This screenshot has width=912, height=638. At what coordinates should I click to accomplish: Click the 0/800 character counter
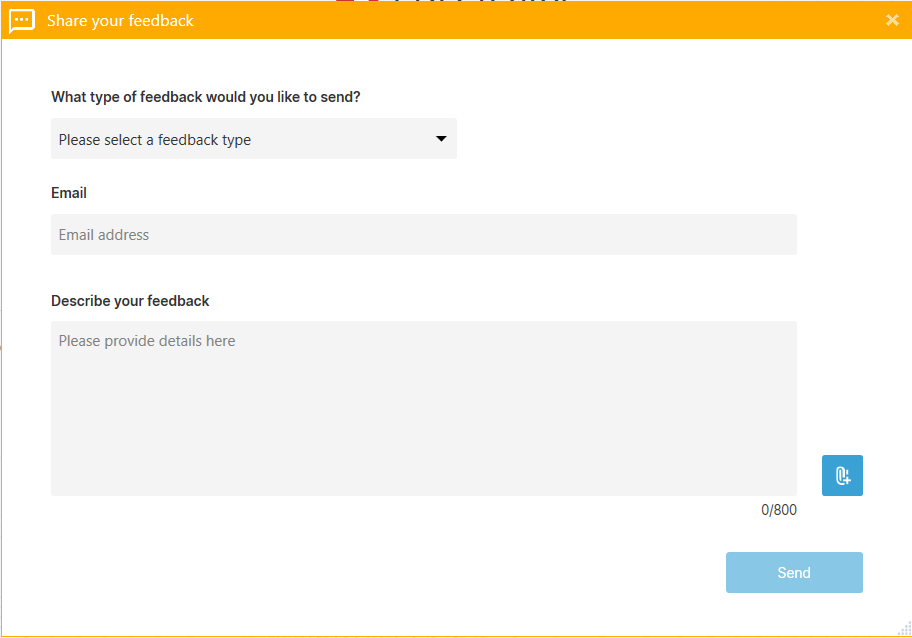779,510
